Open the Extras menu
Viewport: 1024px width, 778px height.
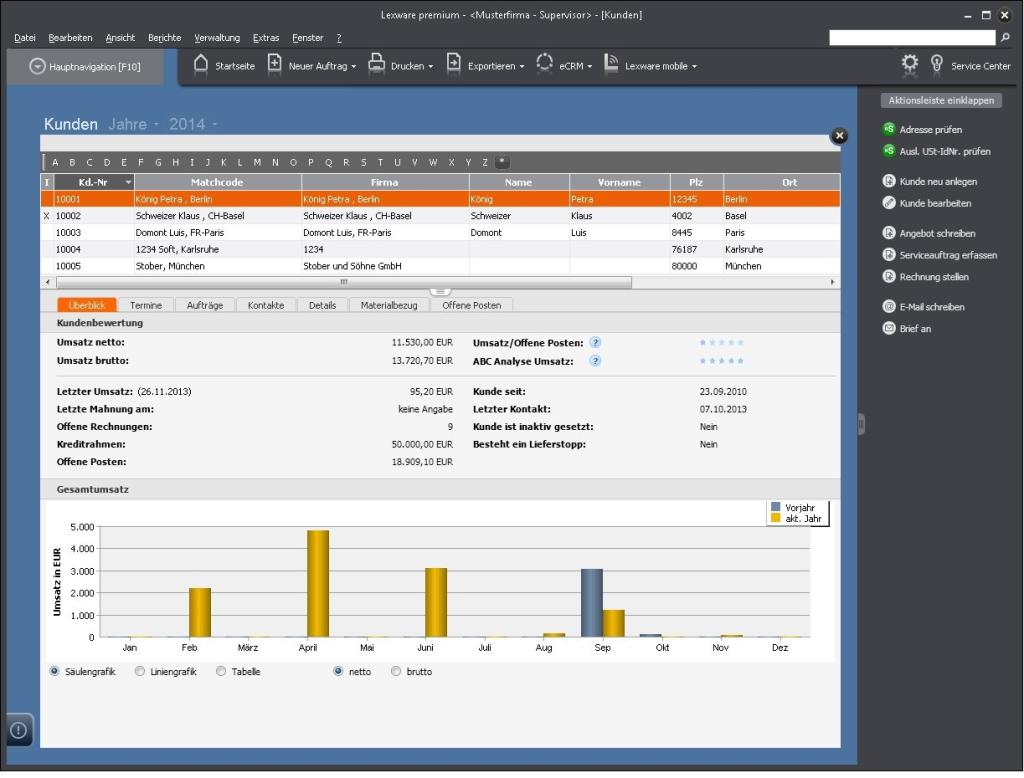pyautogui.click(x=266, y=37)
